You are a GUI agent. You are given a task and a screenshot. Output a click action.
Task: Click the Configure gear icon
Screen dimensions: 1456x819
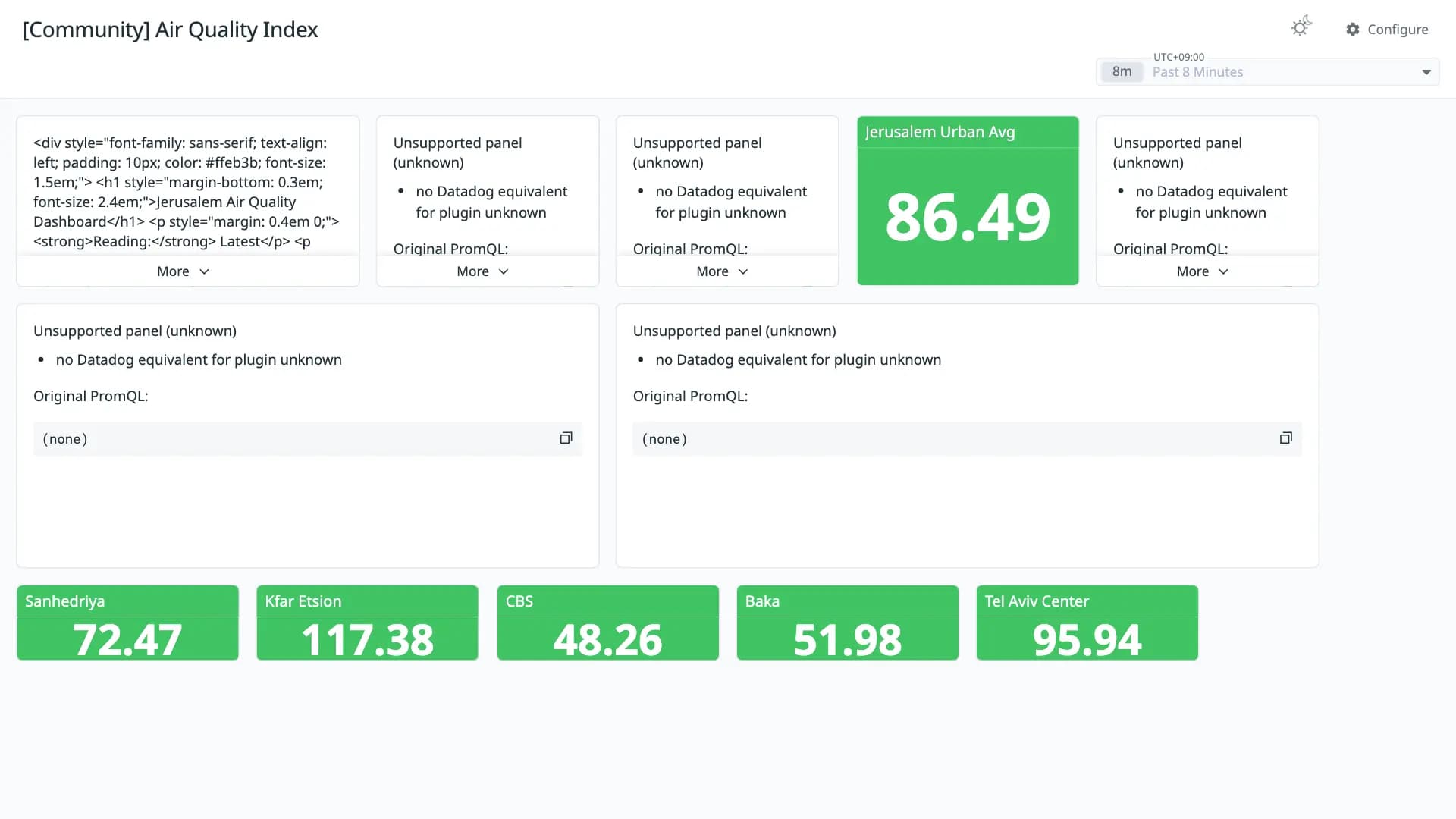tap(1353, 30)
